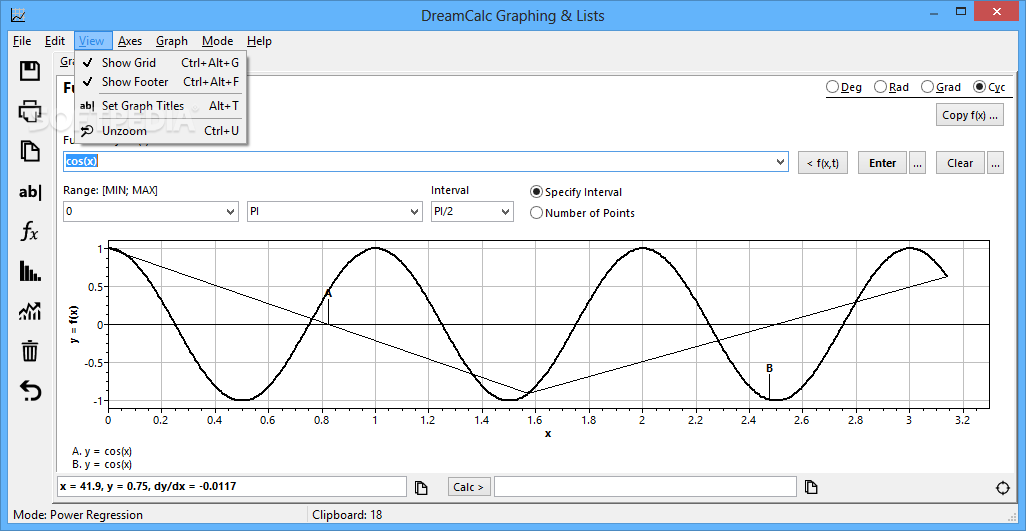The height and width of the screenshot is (531, 1026).
Task: Click status bar text 'Mode: Power Regression'
Action: (x=78, y=515)
